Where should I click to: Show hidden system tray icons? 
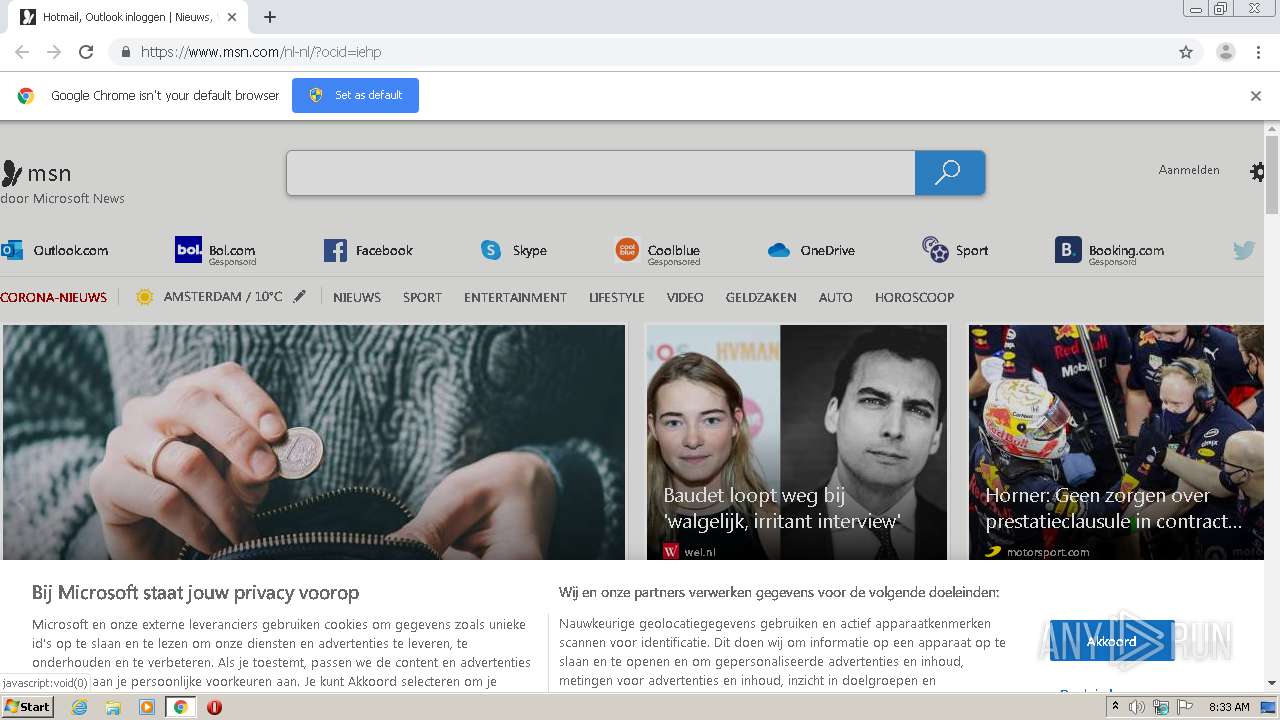pos(1116,707)
